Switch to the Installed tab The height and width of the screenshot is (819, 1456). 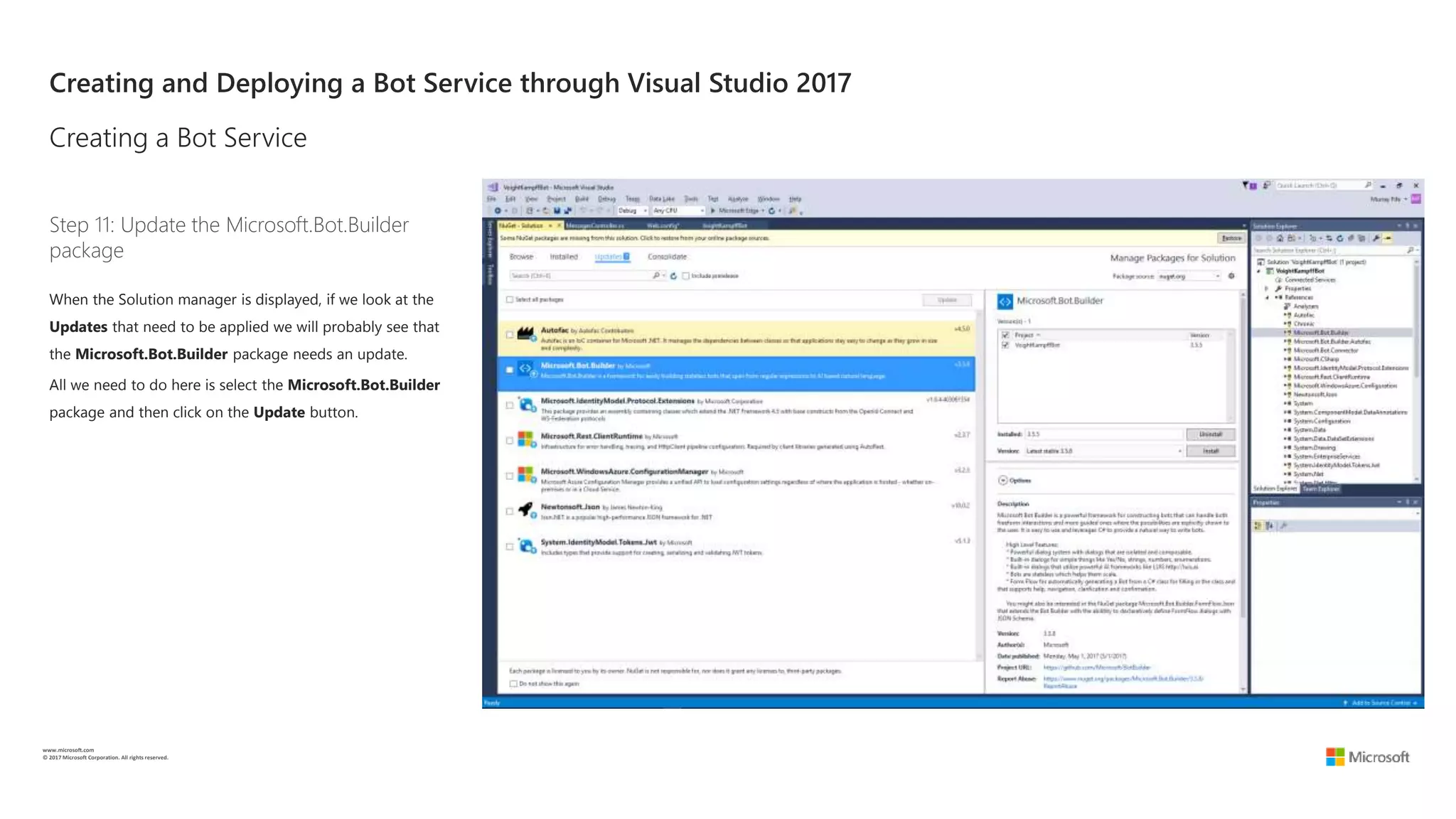[564, 257]
